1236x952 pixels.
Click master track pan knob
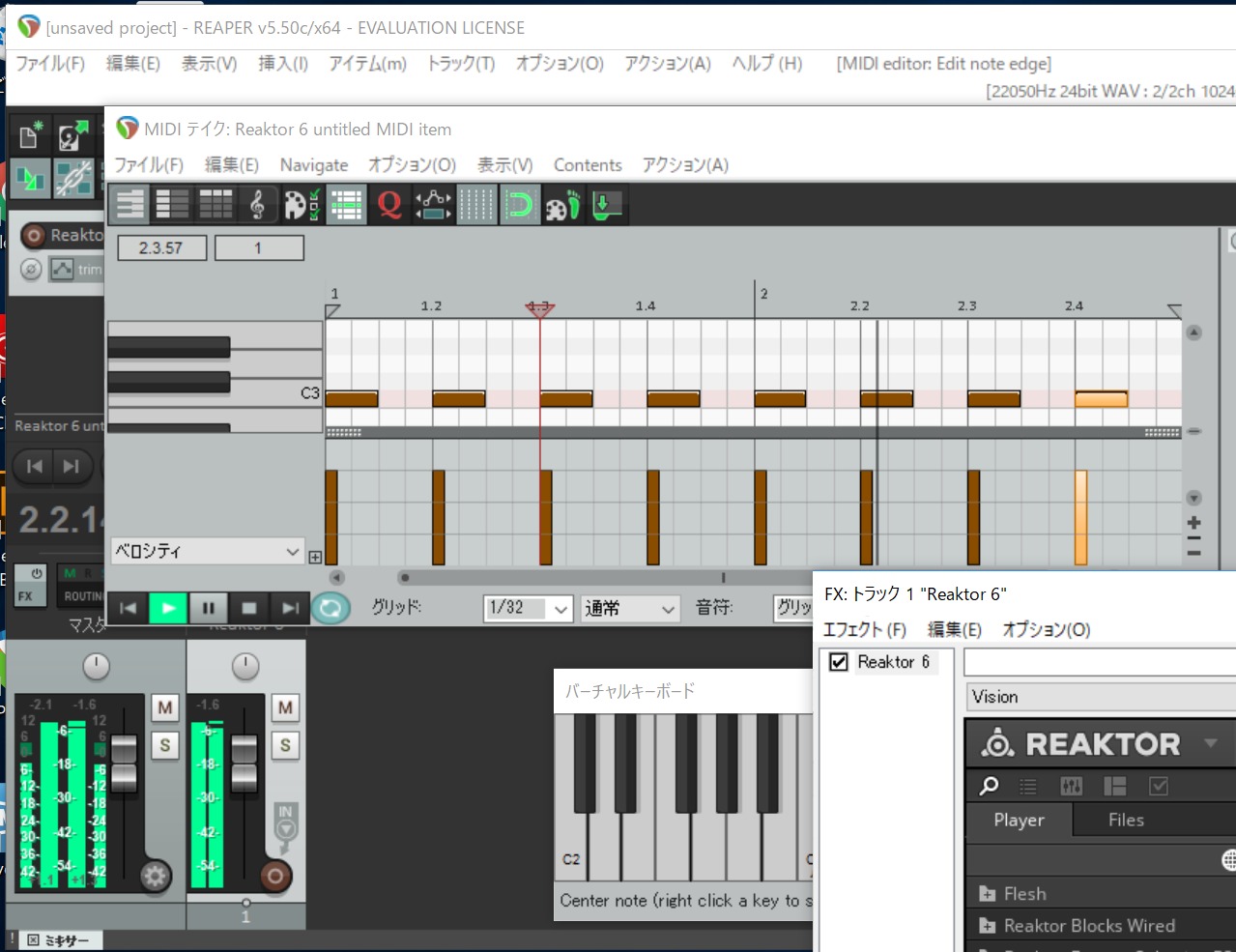click(97, 666)
